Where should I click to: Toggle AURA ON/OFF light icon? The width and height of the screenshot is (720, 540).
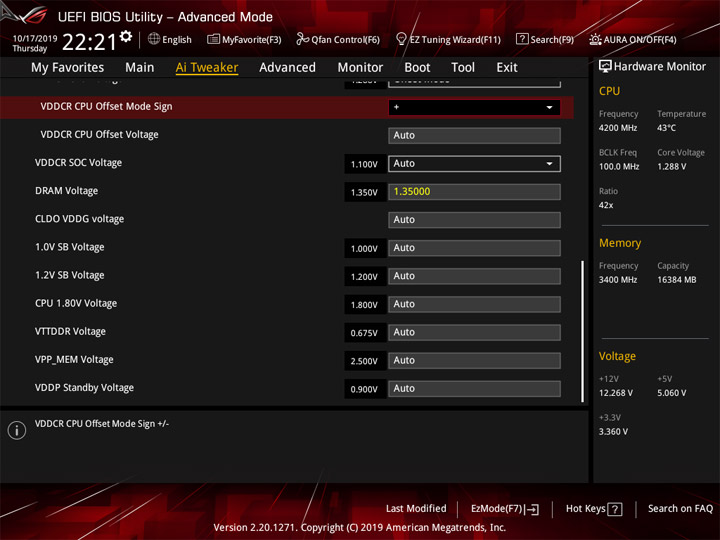coord(595,39)
